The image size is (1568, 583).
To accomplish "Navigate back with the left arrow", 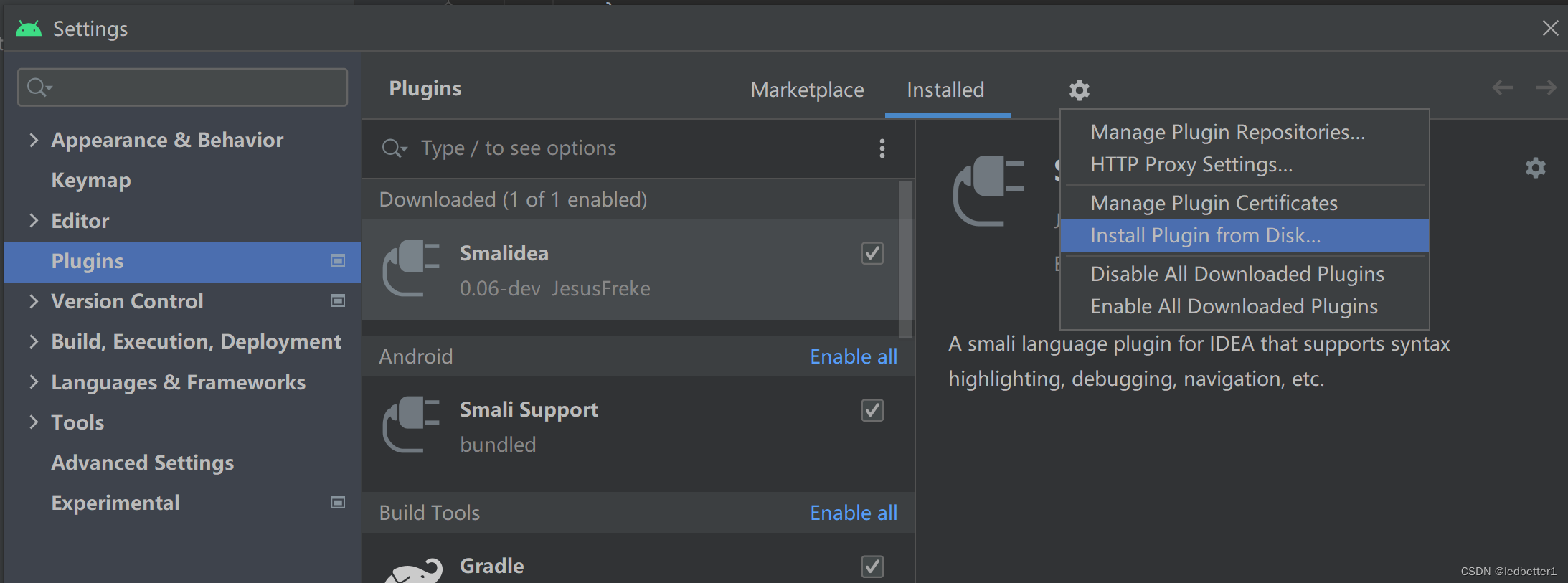I will coord(1502,87).
